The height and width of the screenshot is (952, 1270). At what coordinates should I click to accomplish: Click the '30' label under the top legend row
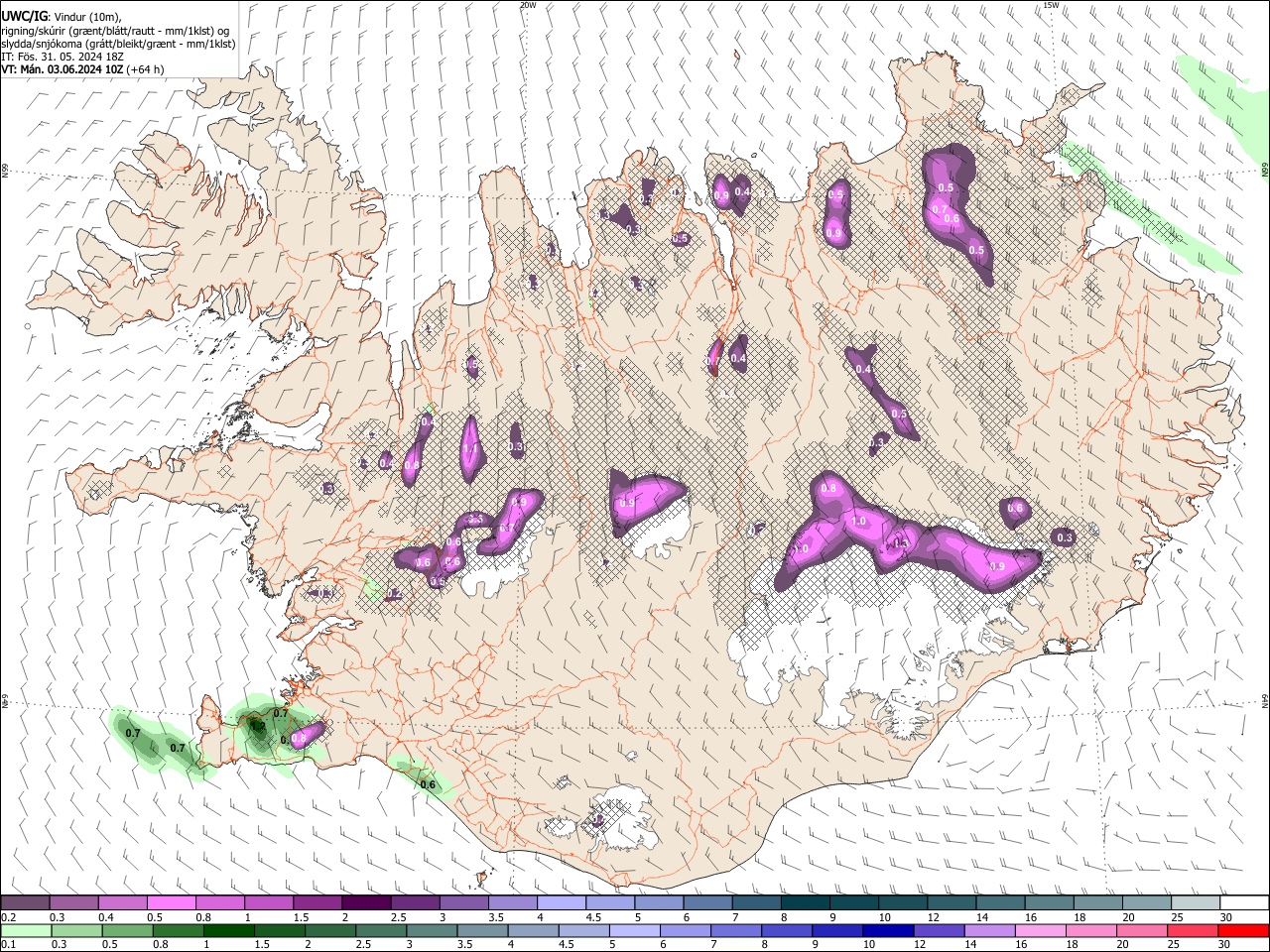(1225, 917)
